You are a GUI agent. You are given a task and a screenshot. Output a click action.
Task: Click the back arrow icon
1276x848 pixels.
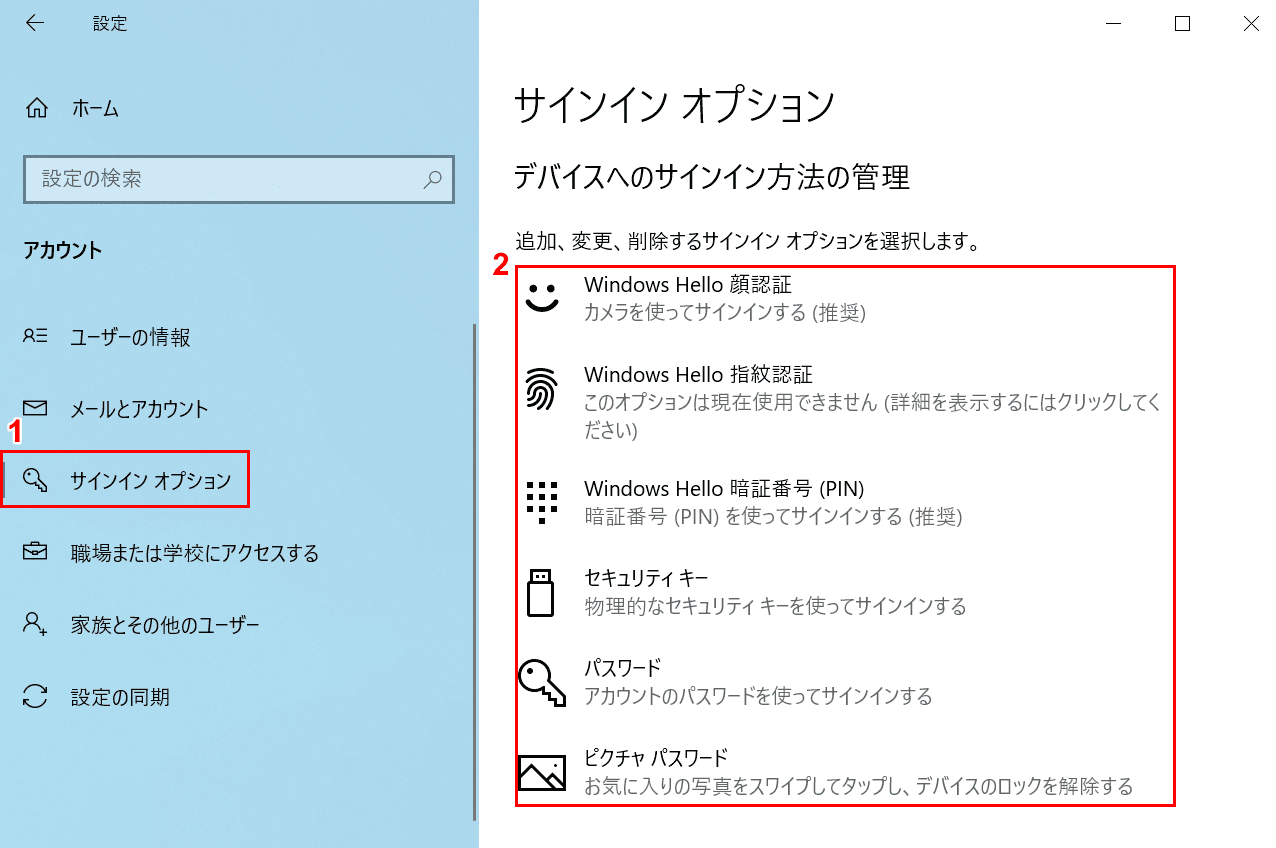click(35, 23)
